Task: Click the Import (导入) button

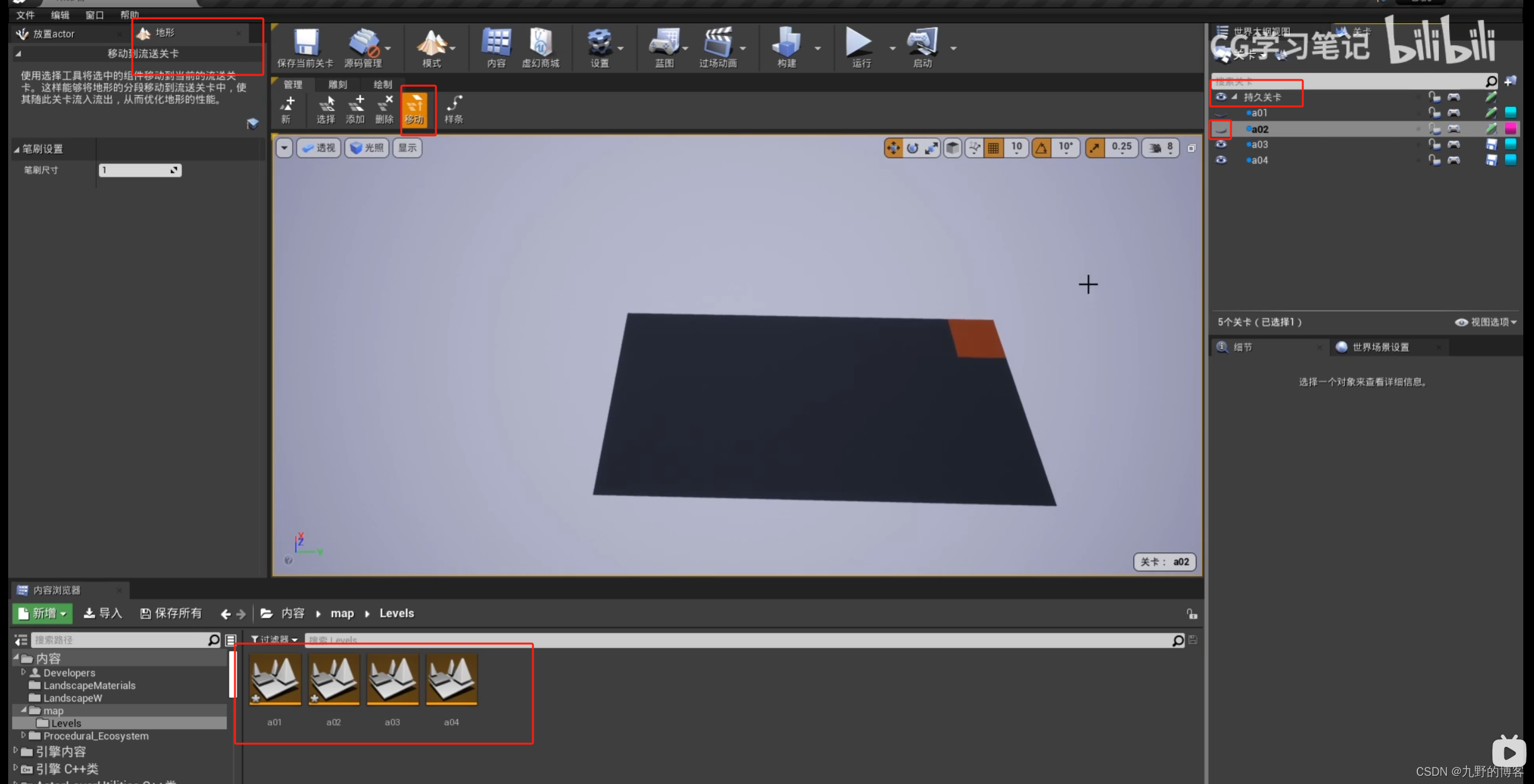Action: pos(103,613)
